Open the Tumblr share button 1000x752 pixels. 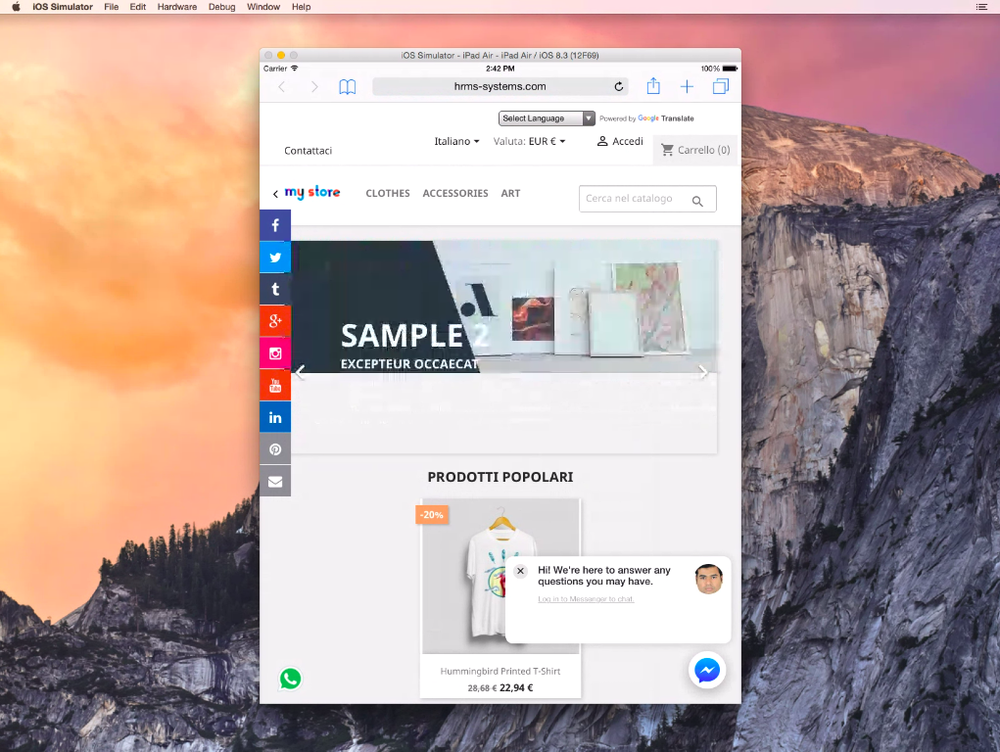click(275, 289)
